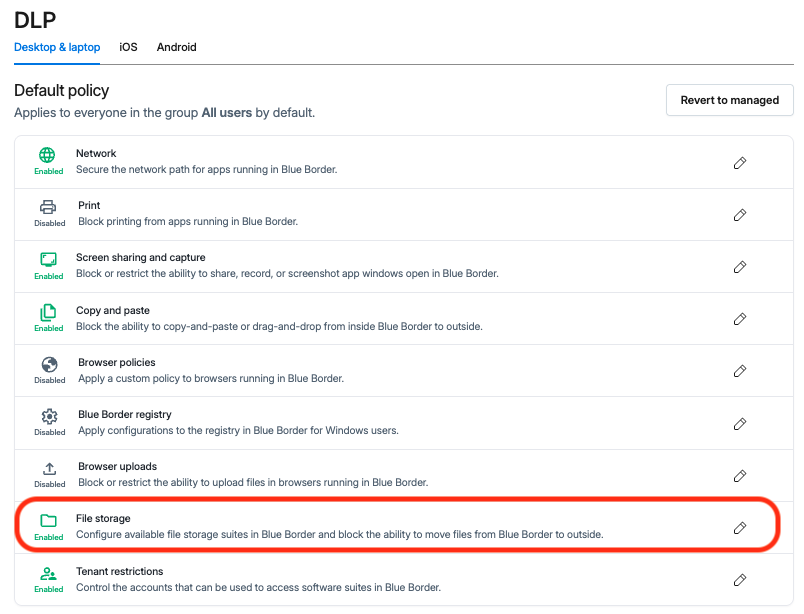Click the Revert to managed button
804x614 pixels.
730,100
